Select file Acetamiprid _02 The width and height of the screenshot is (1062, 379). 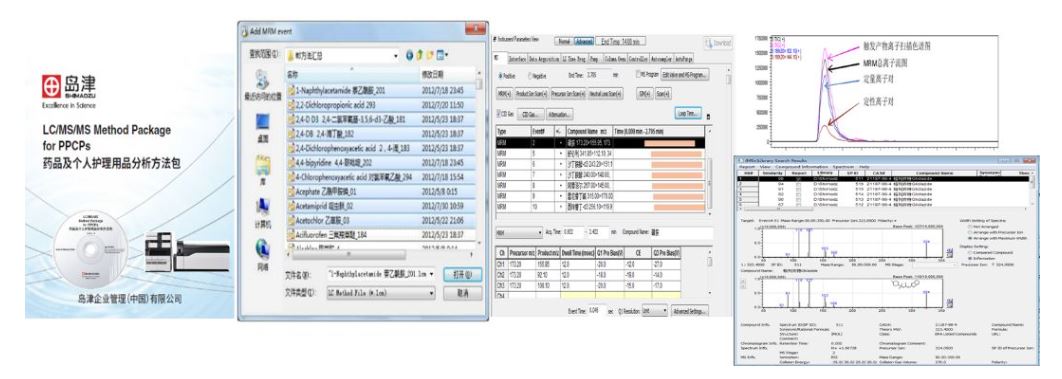[381, 206]
